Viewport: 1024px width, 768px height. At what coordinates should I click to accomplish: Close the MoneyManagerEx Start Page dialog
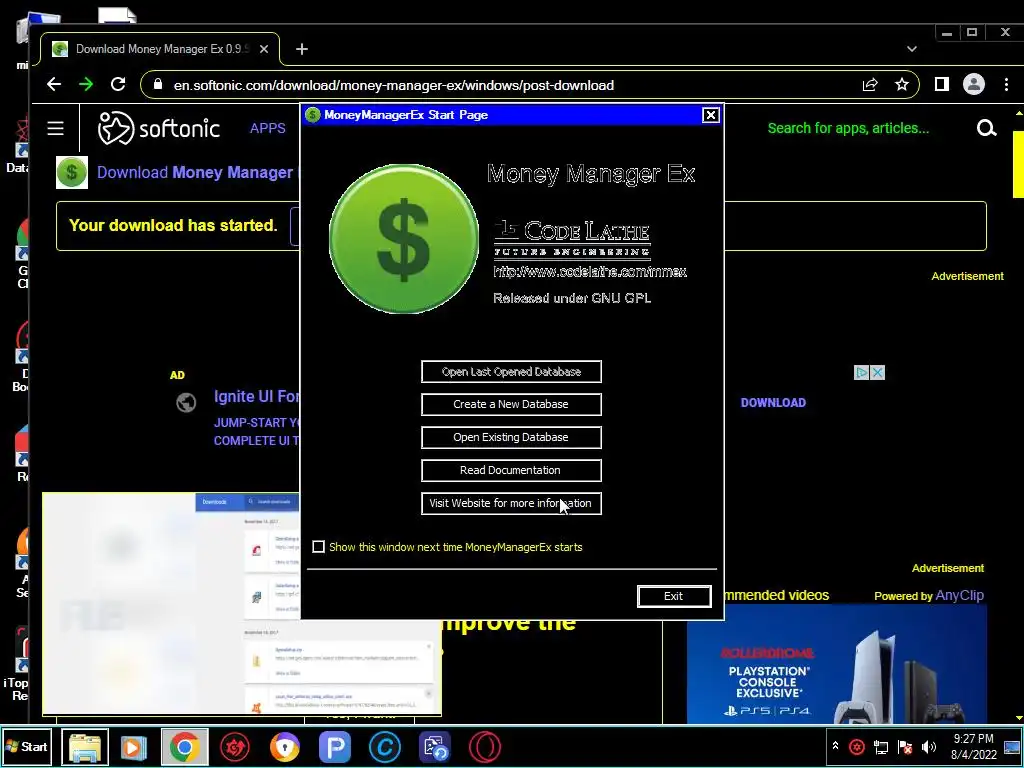(x=711, y=115)
